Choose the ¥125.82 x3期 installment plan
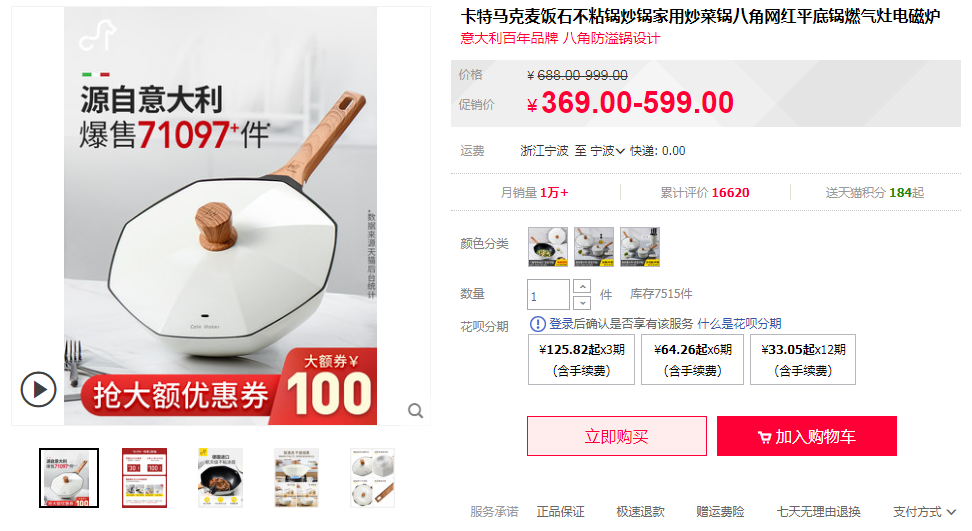The height and width of the screenshot is (531, 972). pos(581,359)
